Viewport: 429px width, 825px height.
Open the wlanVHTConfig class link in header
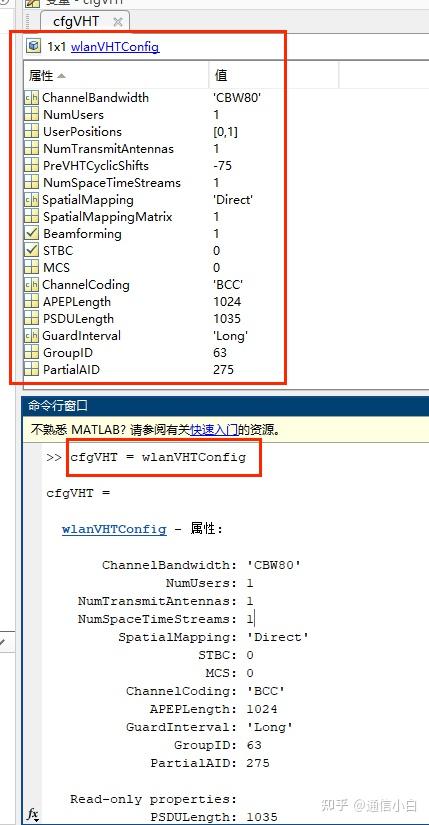click(115, 46)
